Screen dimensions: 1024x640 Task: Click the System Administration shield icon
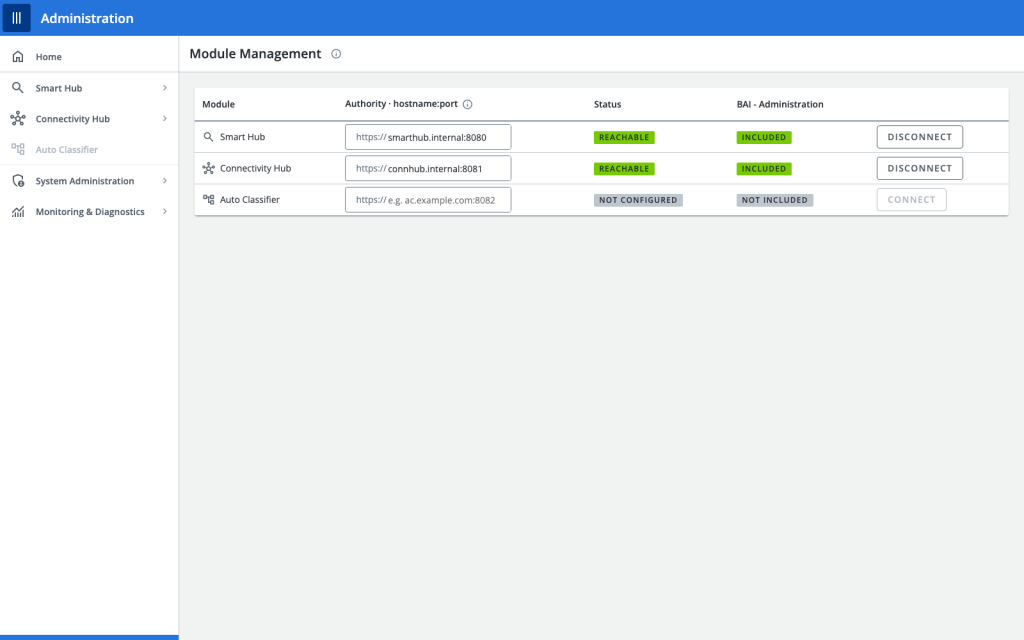click(18, 181)
